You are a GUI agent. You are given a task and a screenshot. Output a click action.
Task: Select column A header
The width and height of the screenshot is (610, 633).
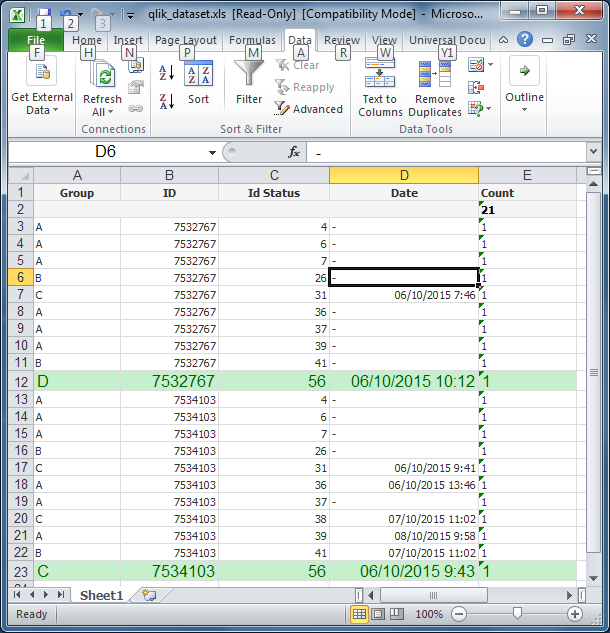point(77,175)
